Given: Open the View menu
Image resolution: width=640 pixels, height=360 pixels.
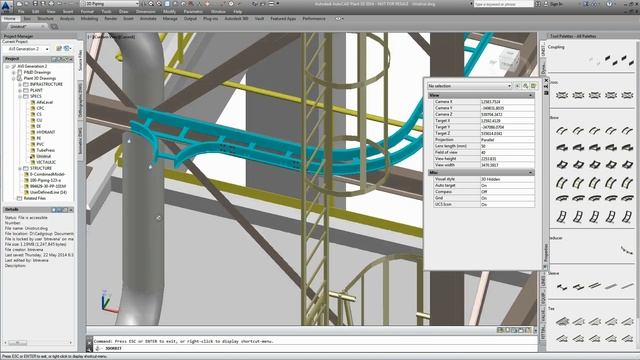Looking at the screenshot, I should (51, 12).
